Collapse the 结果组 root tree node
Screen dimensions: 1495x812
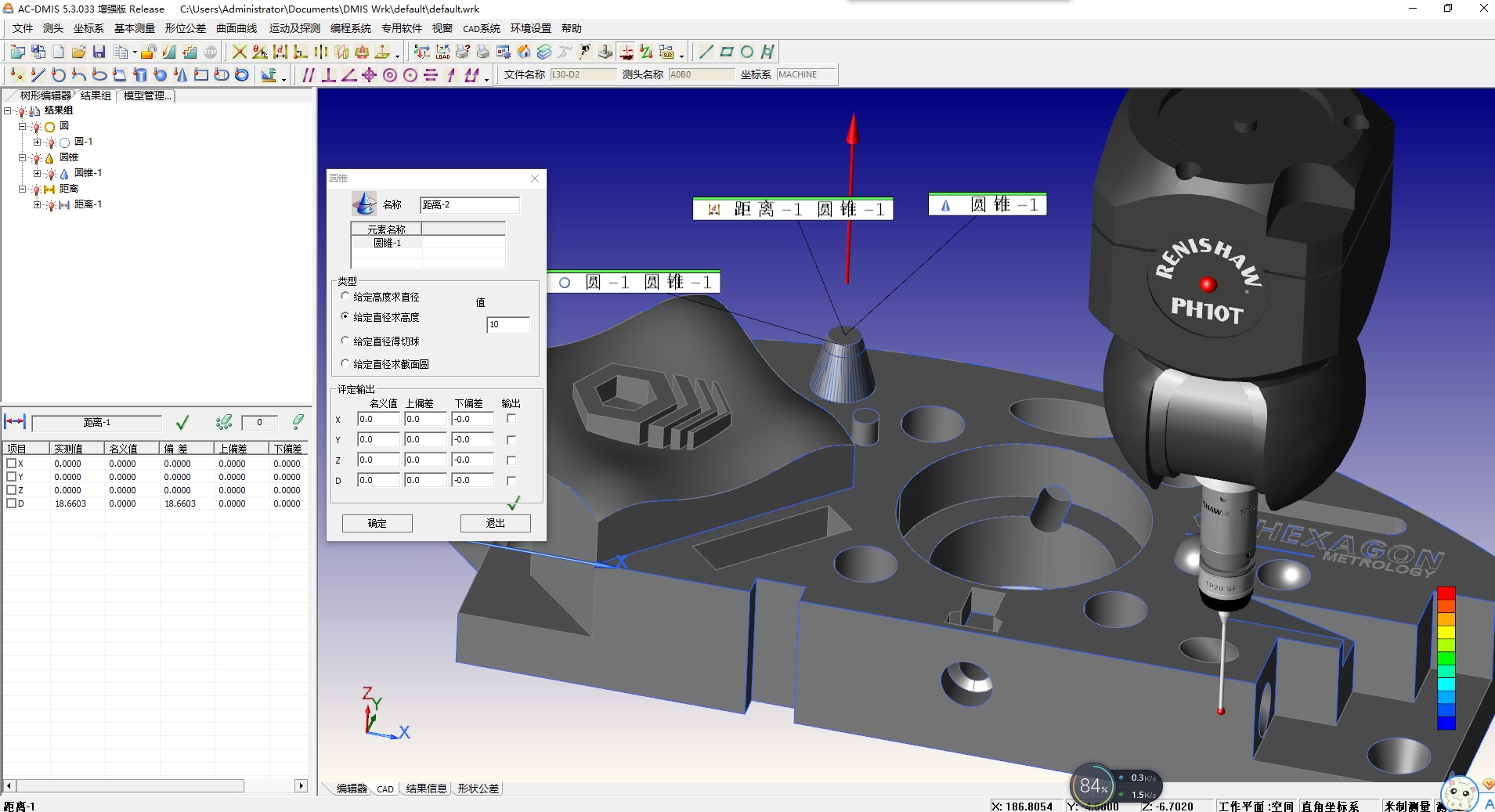8,110
